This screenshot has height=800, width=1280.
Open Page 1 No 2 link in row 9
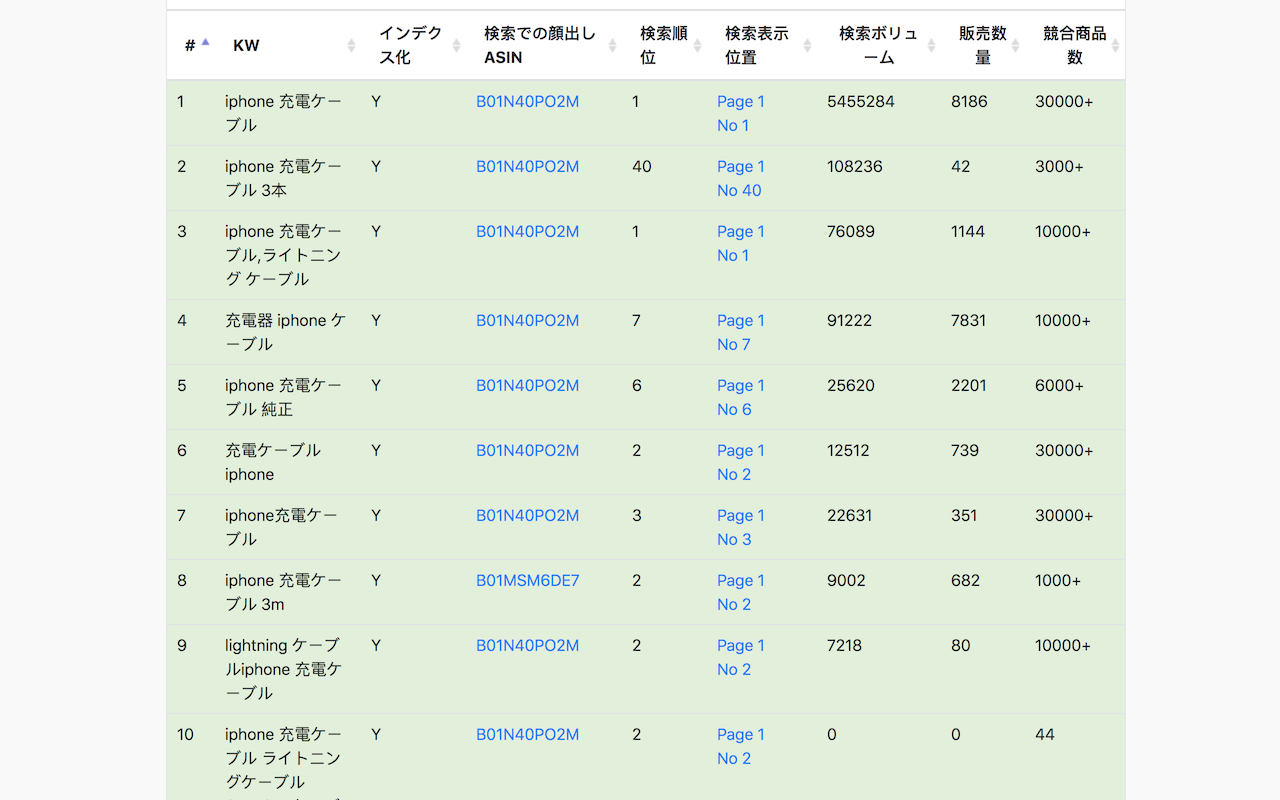pyautogui.click(x=741, y=657)
